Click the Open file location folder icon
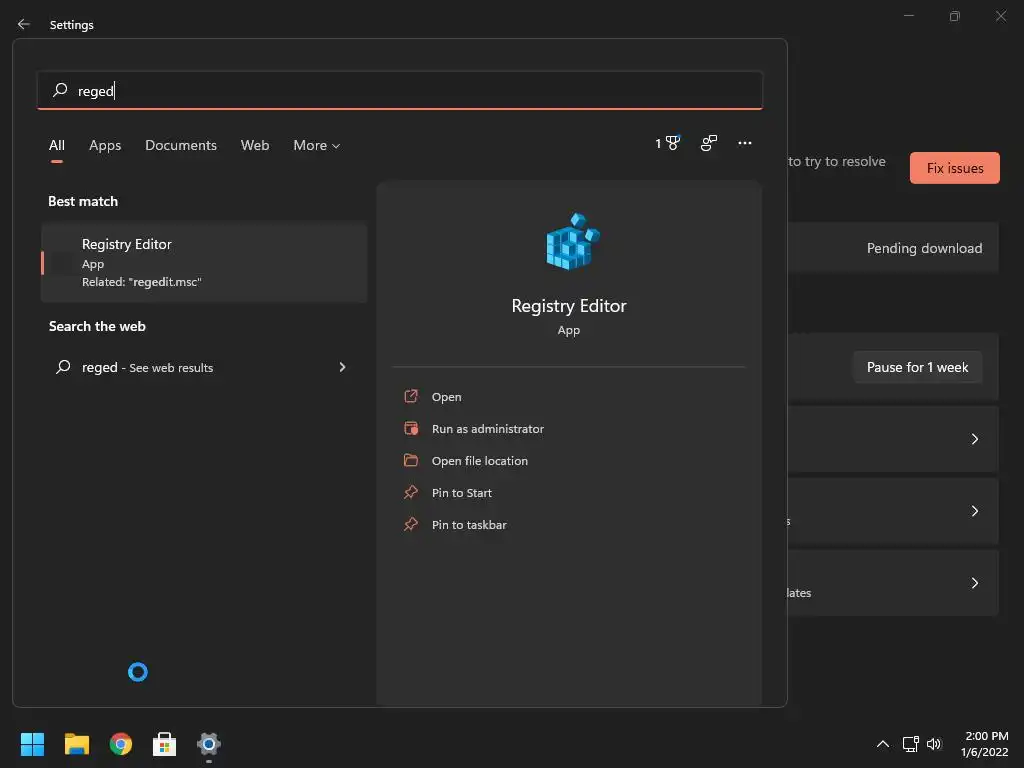Viewport: 1024px width, 768px height. click(411, 460)
